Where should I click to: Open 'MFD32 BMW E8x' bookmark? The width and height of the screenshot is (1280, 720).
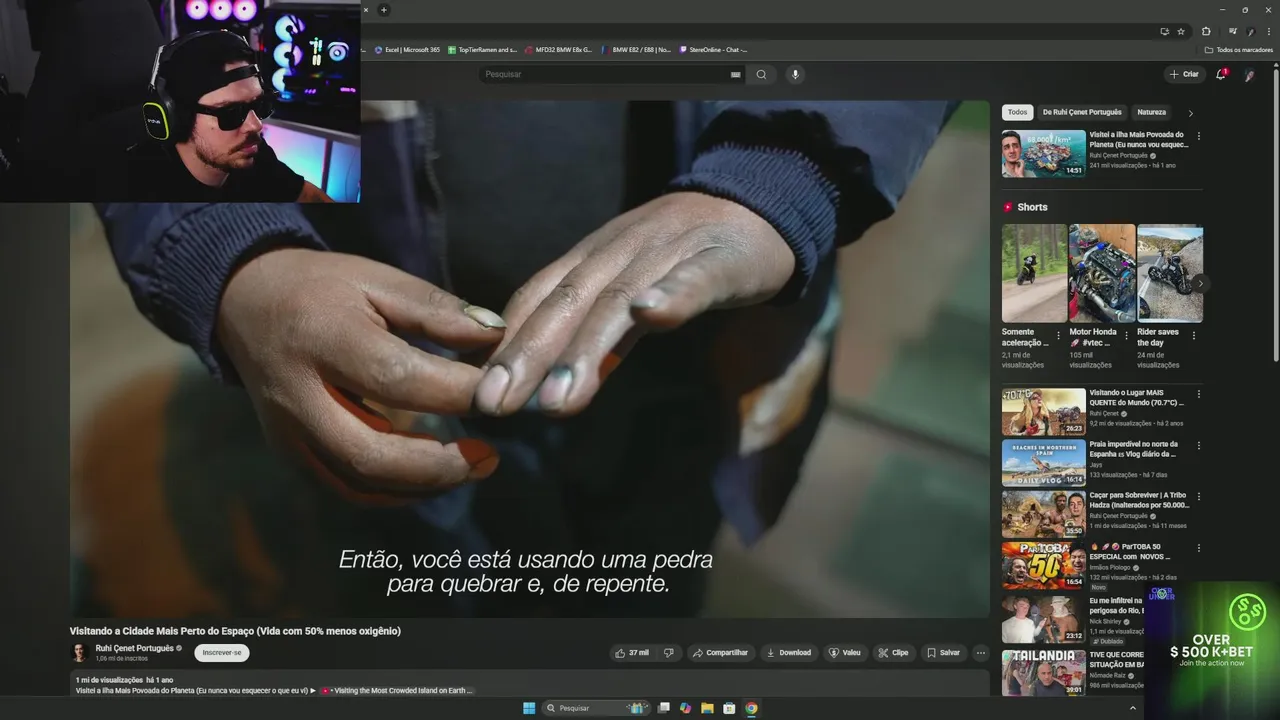pyautogui.click(x=559, y=49)
